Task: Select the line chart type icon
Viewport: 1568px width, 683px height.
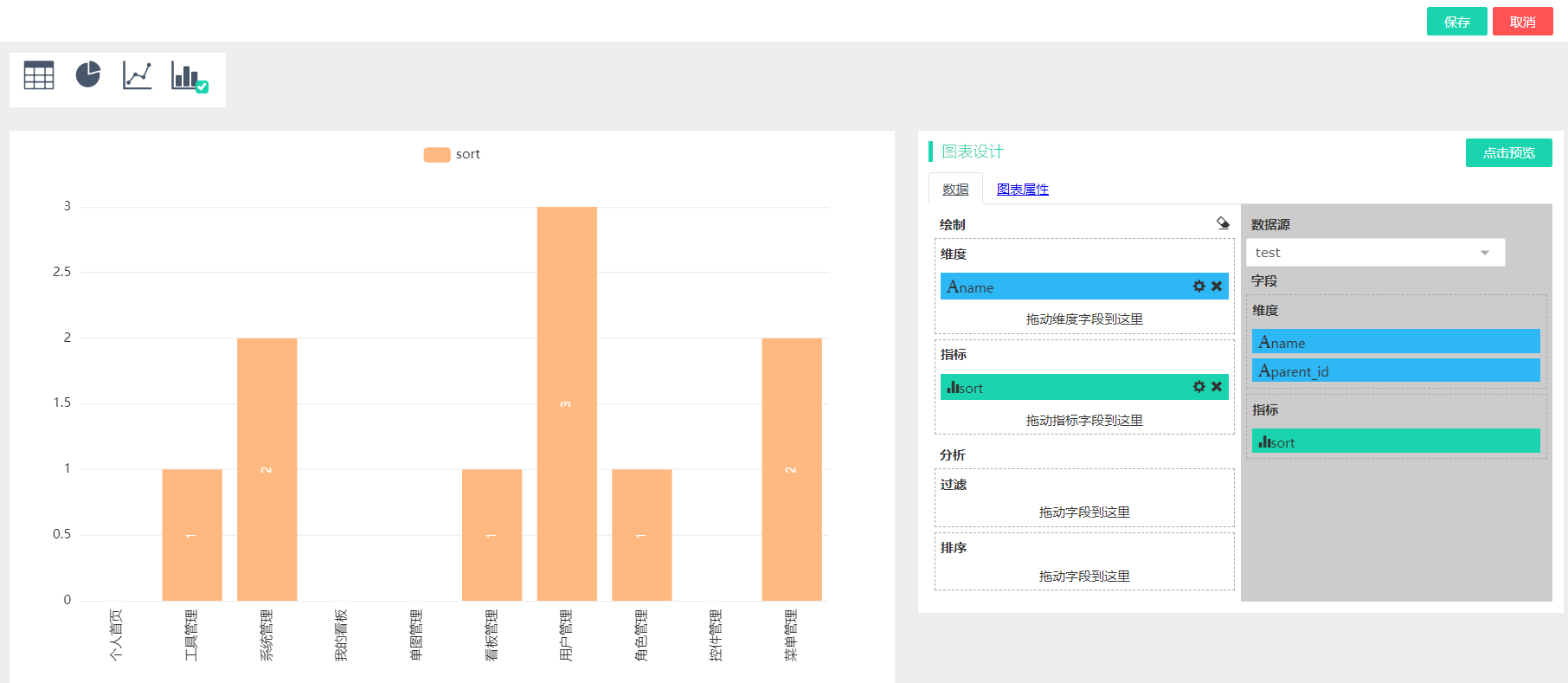Action: (138, 75)
